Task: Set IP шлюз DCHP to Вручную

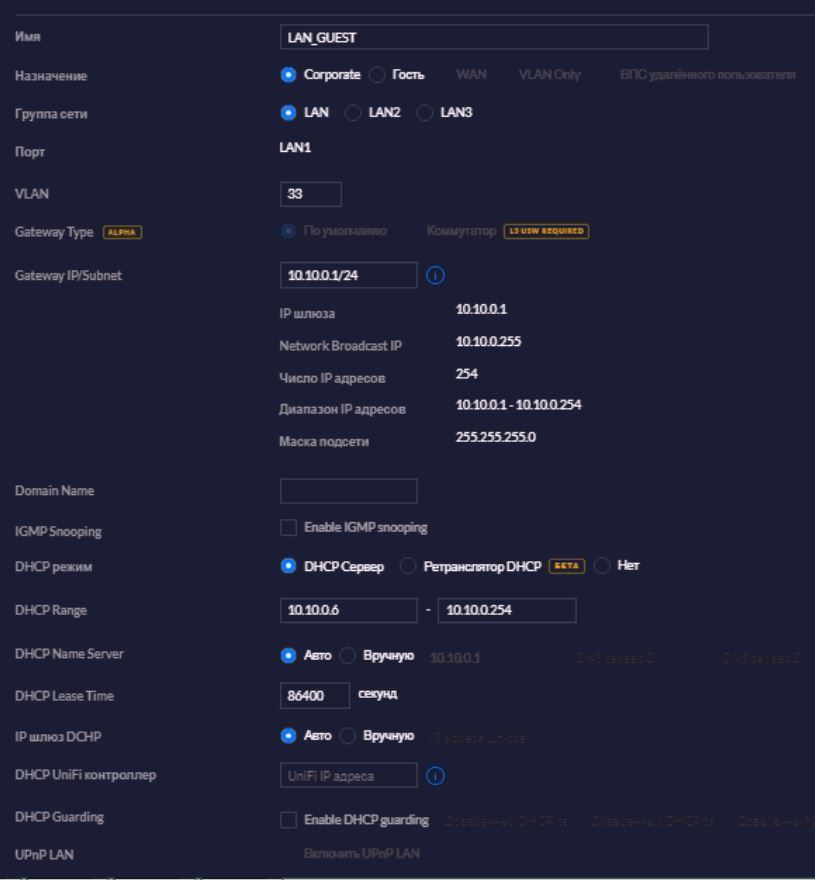Action: (x=347, y=736)
